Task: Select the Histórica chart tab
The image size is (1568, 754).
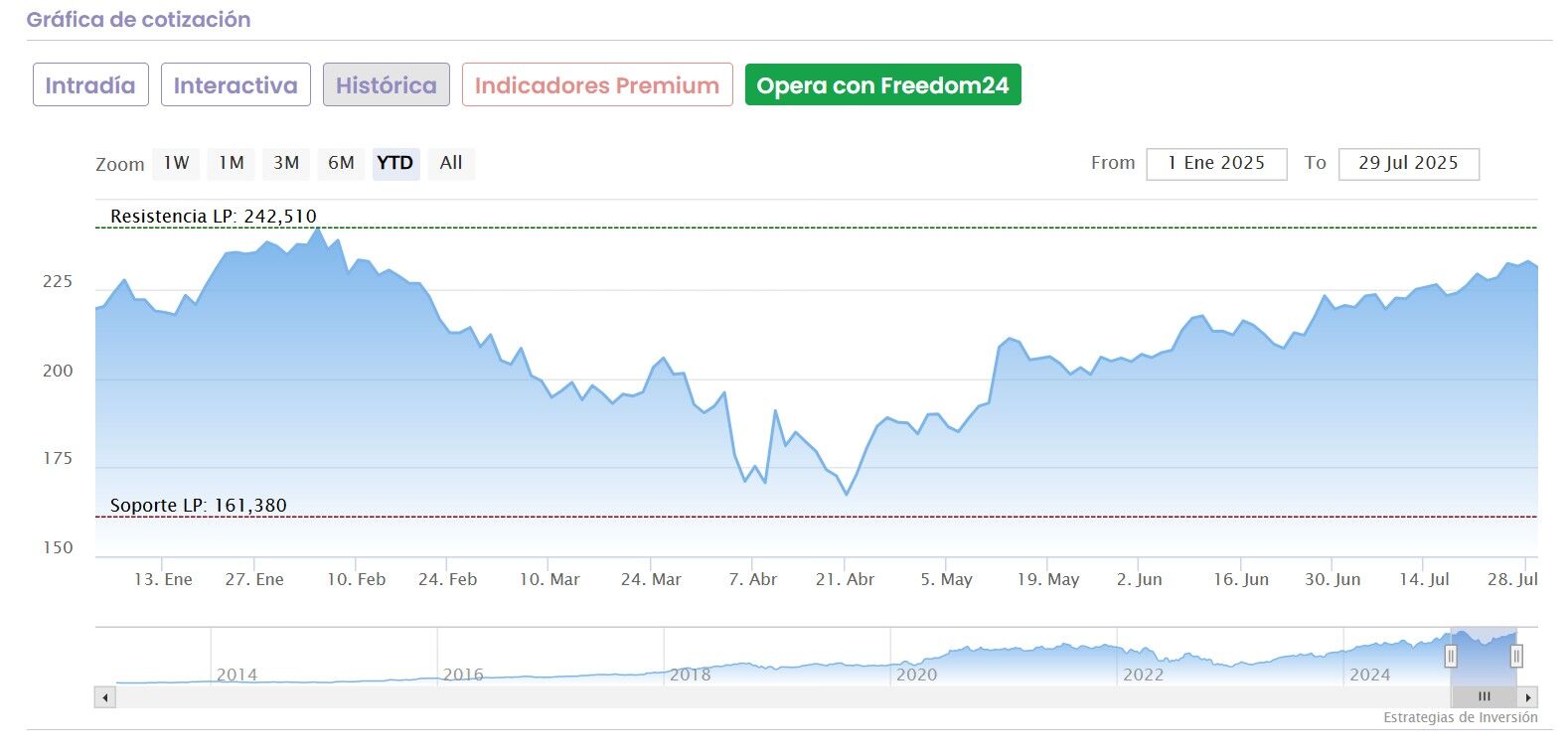Action: click(x=386, y=85)
